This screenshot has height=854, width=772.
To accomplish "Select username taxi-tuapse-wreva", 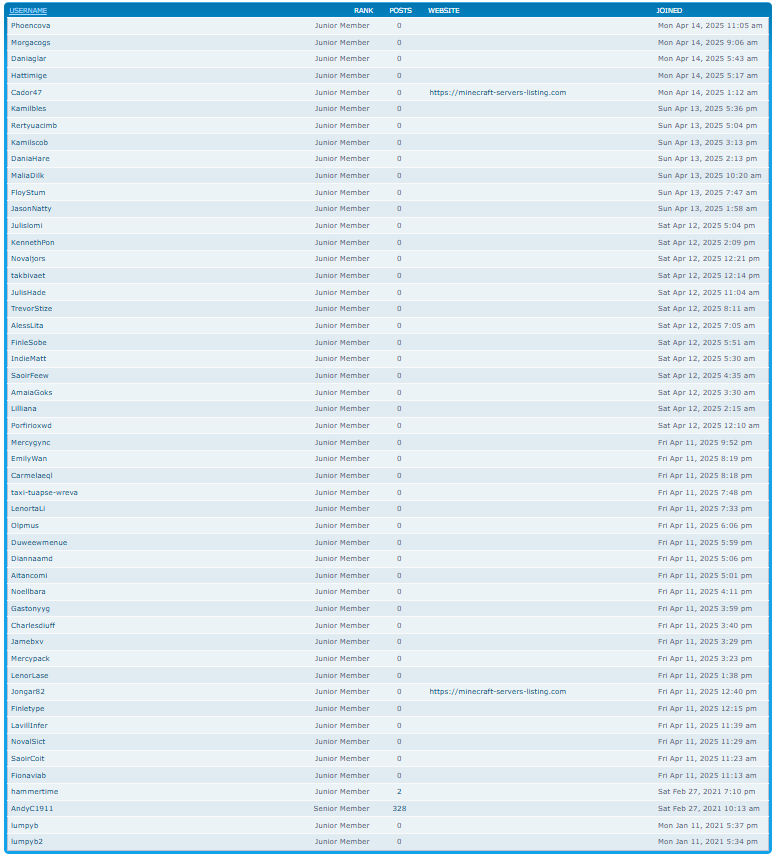I will click(x=44, y=492).
